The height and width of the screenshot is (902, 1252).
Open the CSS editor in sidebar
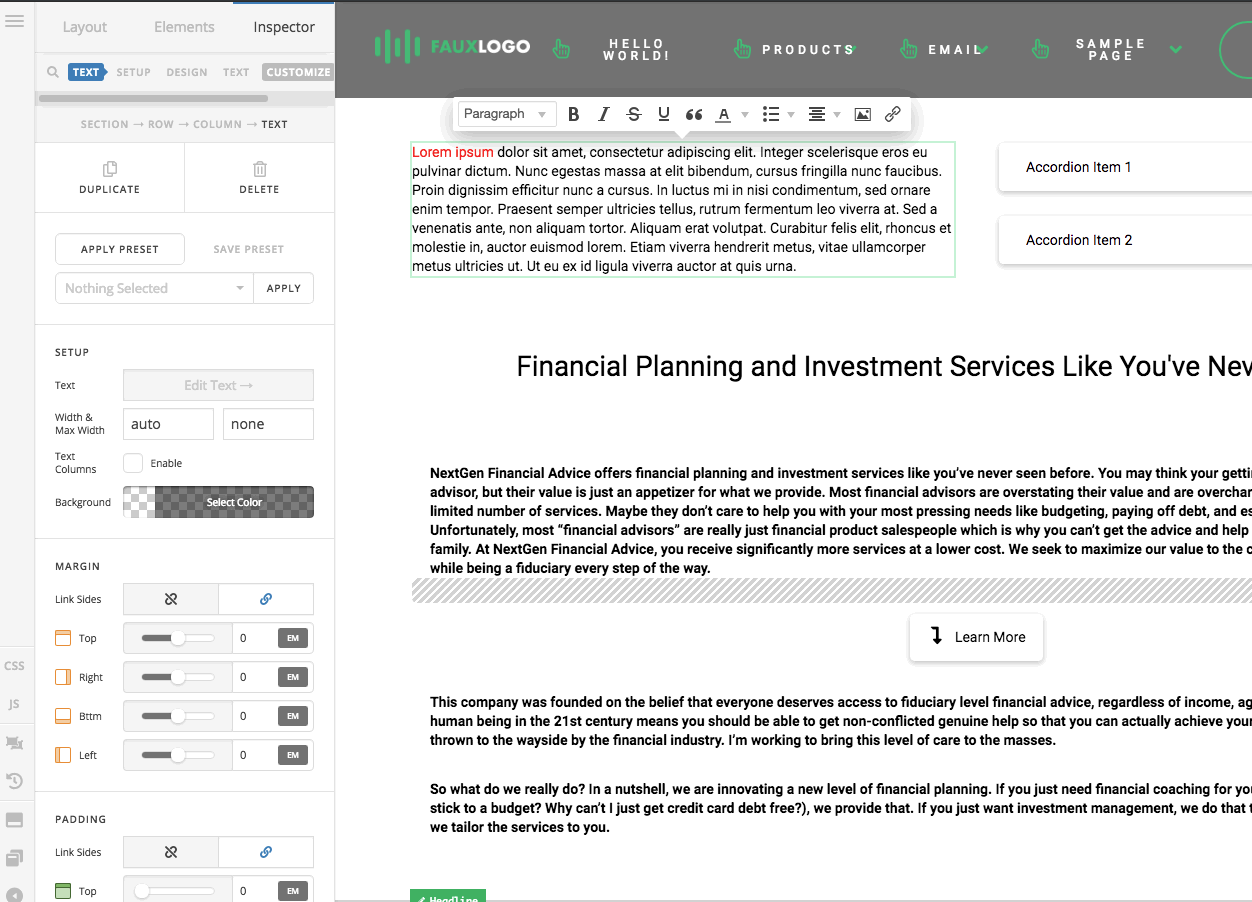pyautogui.click(x=14, y=666)
